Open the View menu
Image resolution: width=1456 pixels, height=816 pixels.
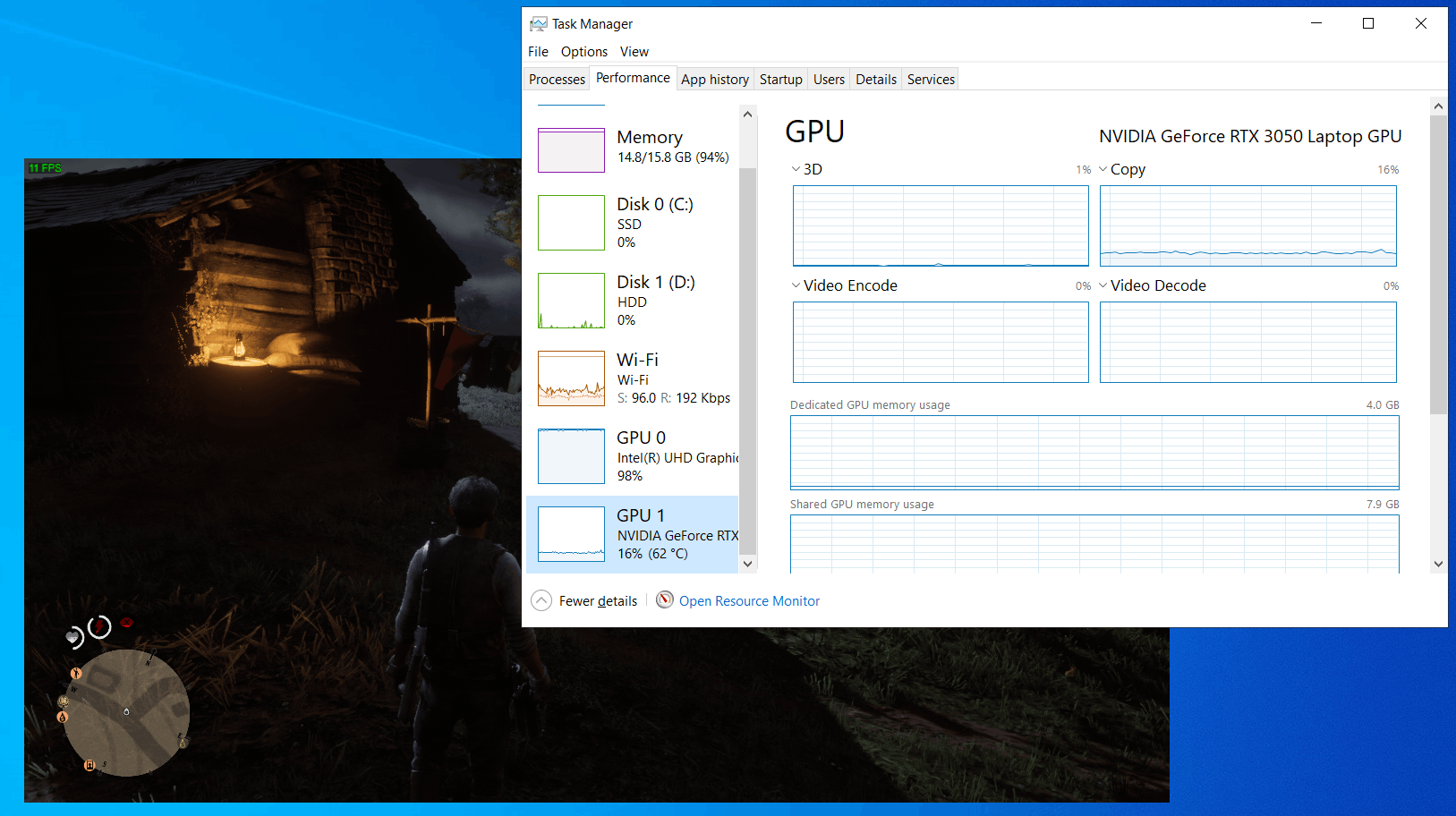(634, 52)
